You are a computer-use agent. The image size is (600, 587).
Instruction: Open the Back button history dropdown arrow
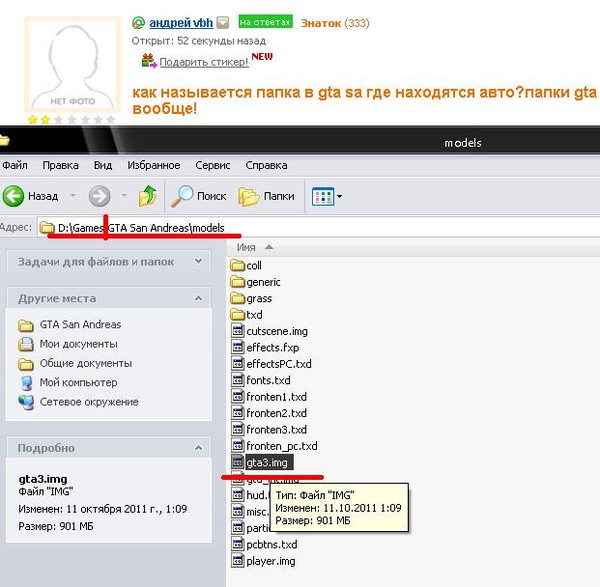click(73, 196)
